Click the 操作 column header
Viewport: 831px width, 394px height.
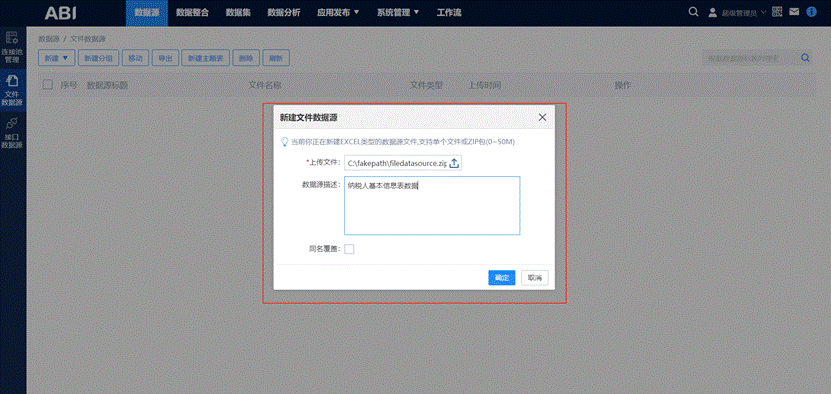[x=623, y=85]
